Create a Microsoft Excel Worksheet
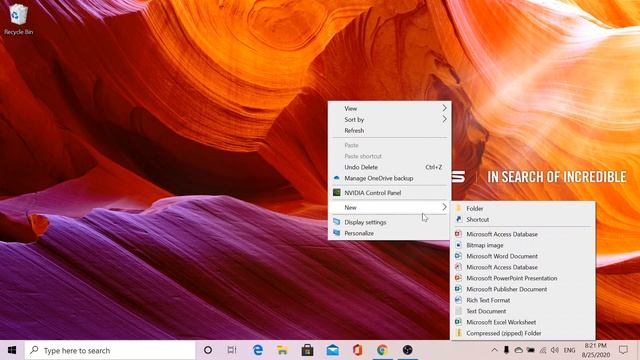Image resolution: width=640 pixels, height=360 pixels. click(x=523, y=322)
